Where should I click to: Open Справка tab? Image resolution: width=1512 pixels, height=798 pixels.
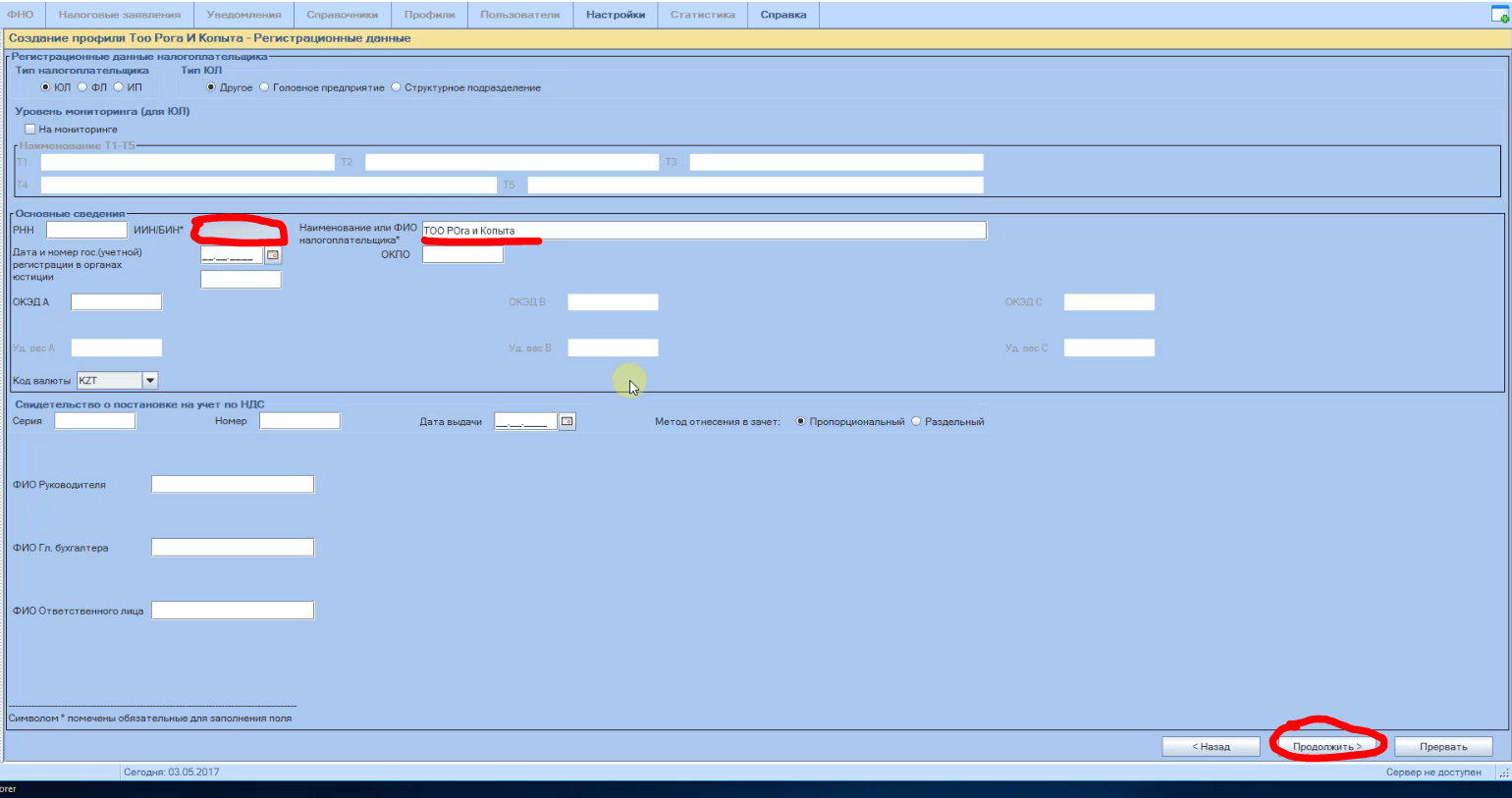(x=783, y=15)
